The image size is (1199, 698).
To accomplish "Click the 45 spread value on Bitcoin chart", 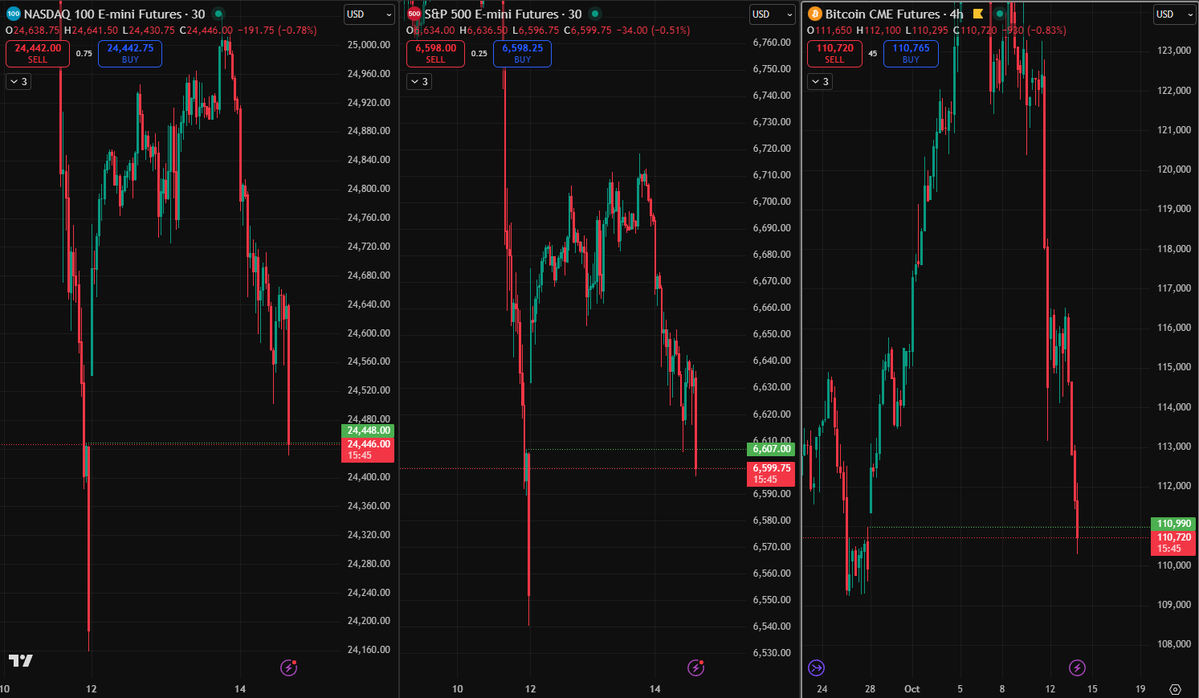I will click(x=872, y=54).
